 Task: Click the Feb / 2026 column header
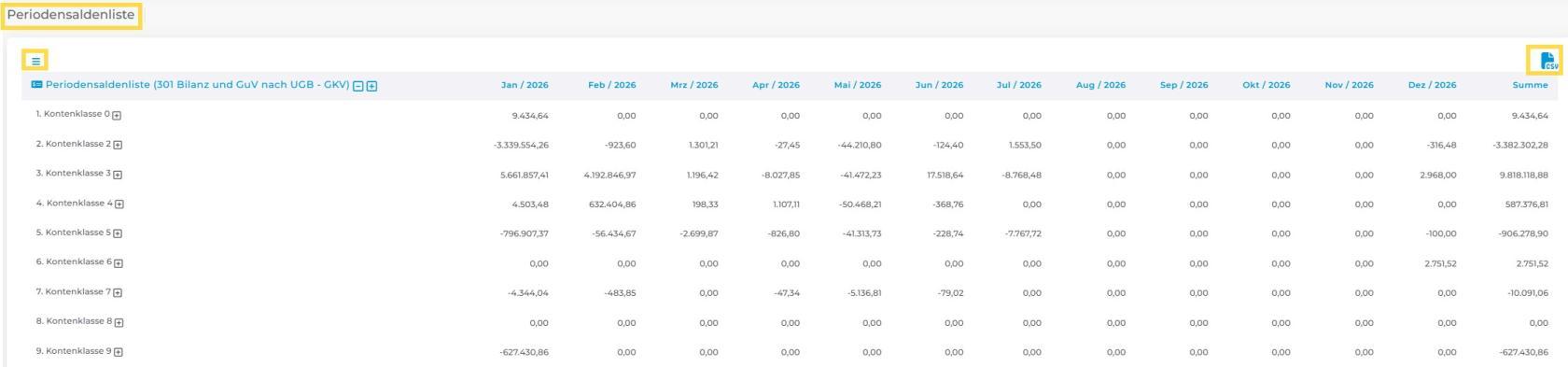coord(611,85)
